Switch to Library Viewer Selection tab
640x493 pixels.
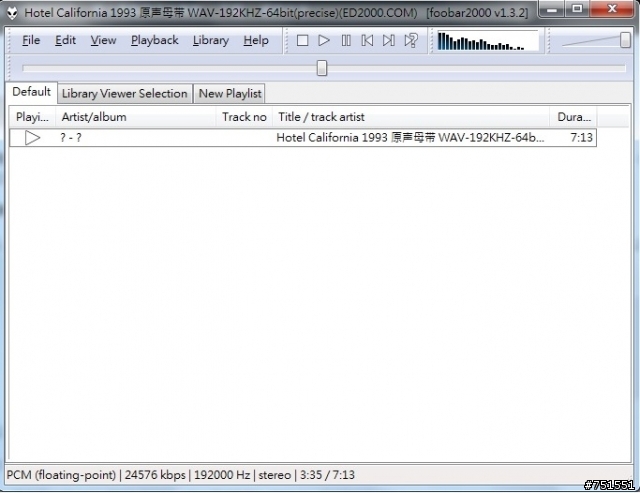coord(124,94)
